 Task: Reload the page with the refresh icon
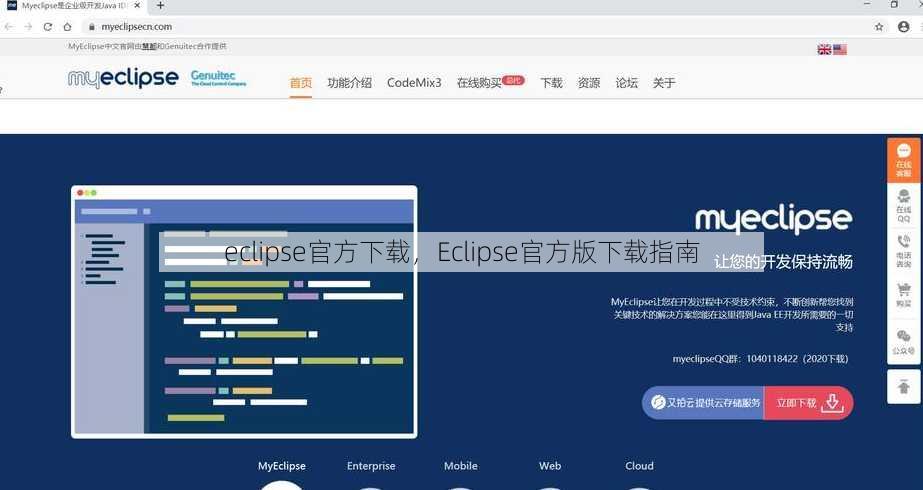pyautogui.click(x=48, y=27)
